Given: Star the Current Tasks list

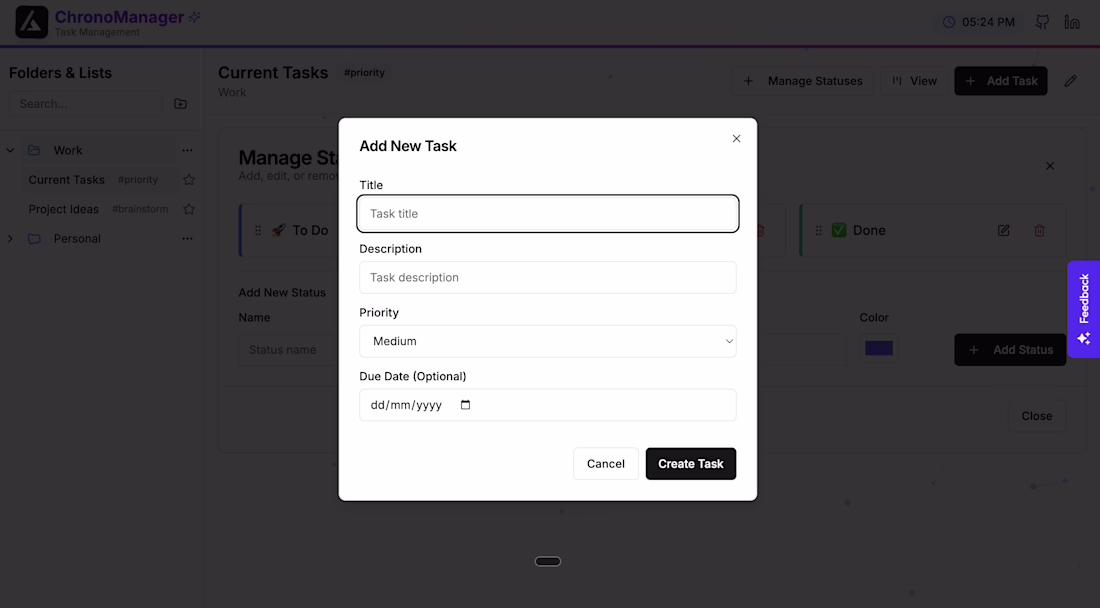Looking at the screenshot, I should [189, 180].
